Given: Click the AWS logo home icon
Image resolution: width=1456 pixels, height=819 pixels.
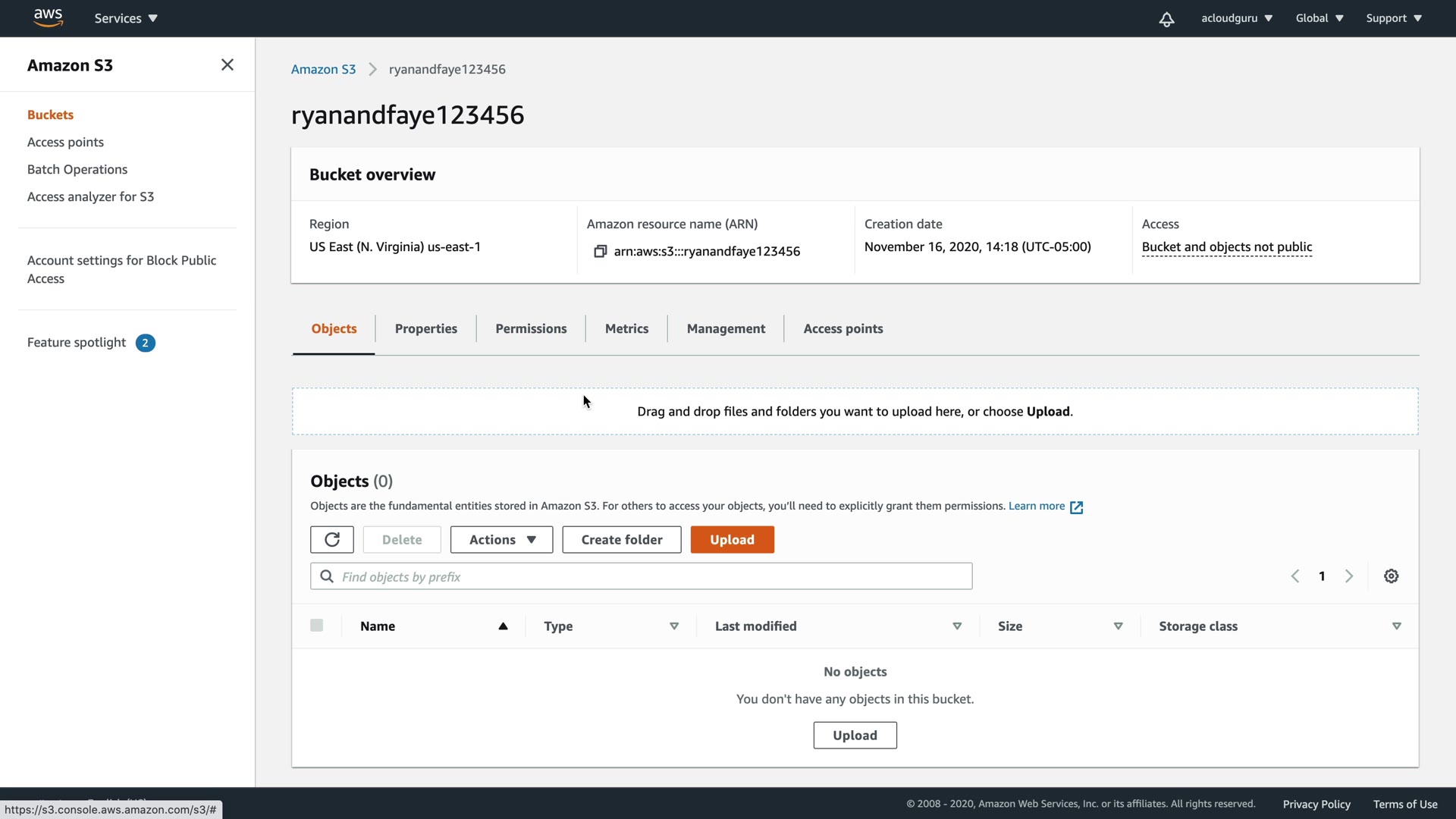Looking at the screenshot, I should (x=48, y=17).
